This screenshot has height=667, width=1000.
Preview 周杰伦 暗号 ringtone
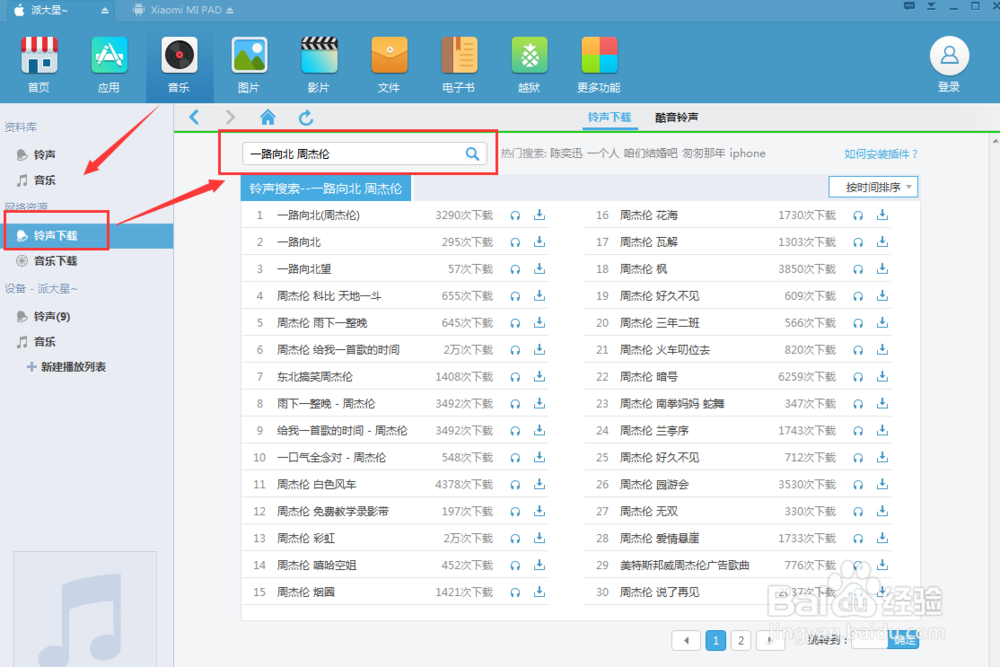858,377
